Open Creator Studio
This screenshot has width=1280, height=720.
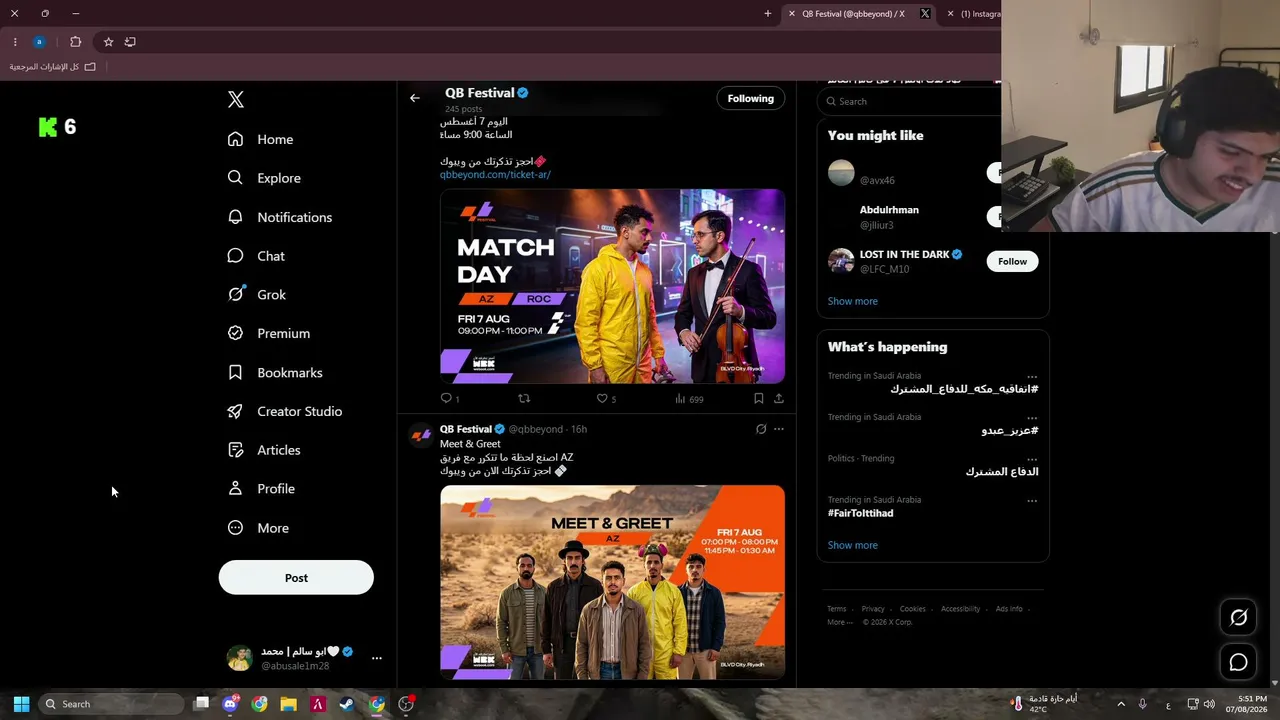click(285, 411)
